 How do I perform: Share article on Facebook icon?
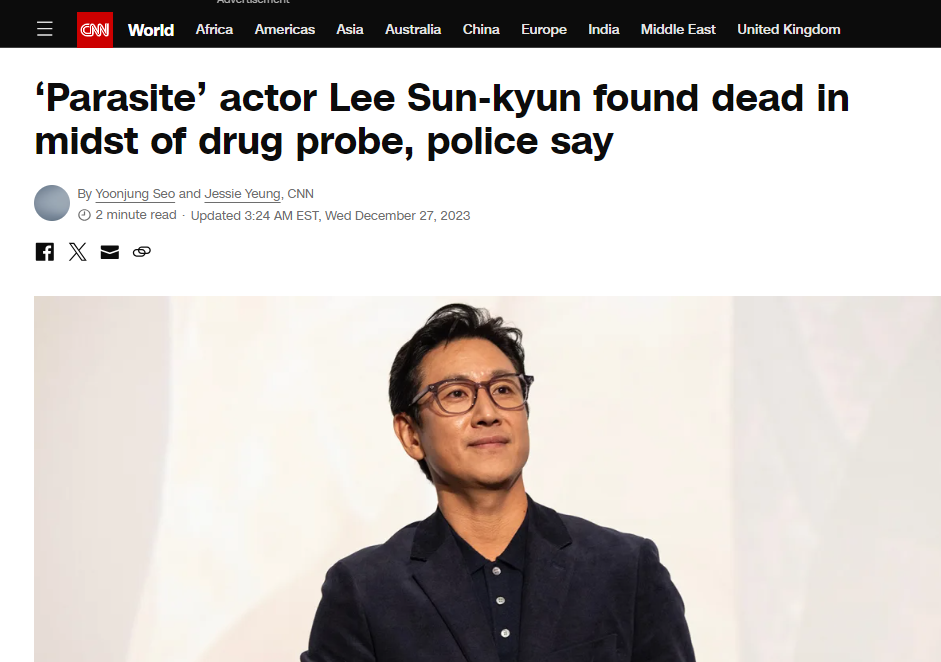pos(44,251)
